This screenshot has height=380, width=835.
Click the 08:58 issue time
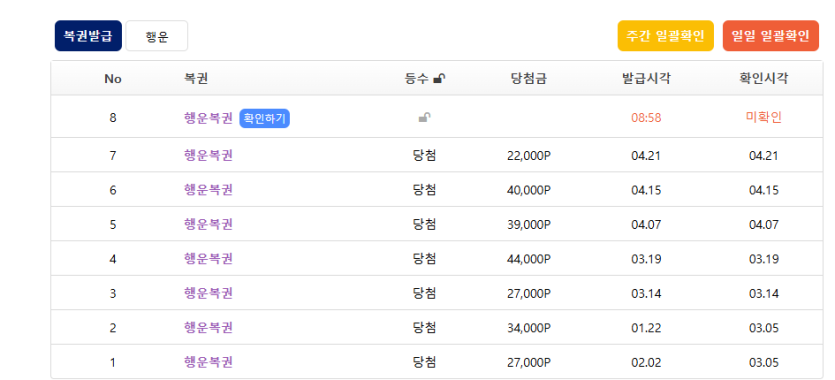pyautogui.click(x=646, y=118)
